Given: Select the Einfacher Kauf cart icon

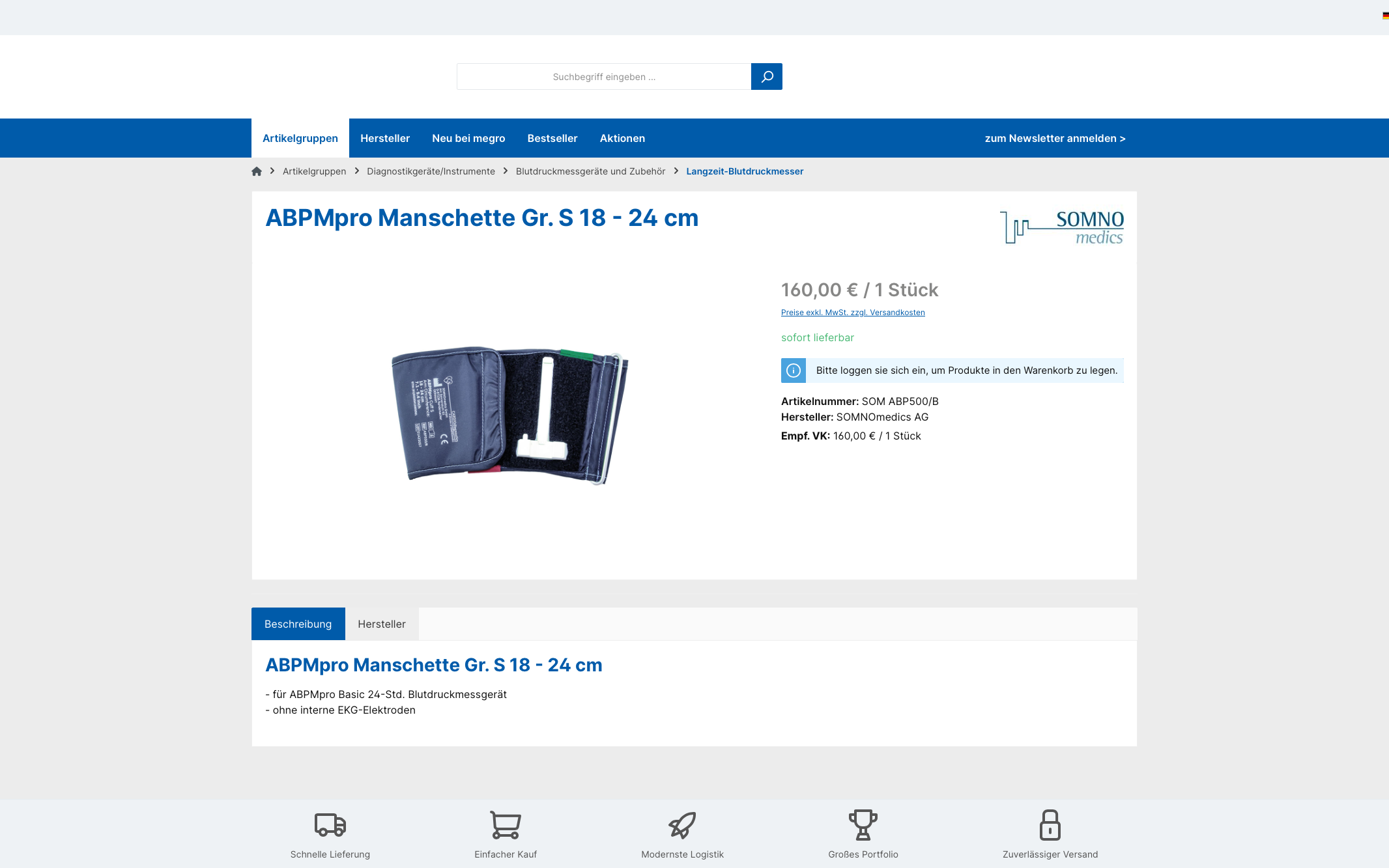Looking at the screenshot, I should (506, 825).
